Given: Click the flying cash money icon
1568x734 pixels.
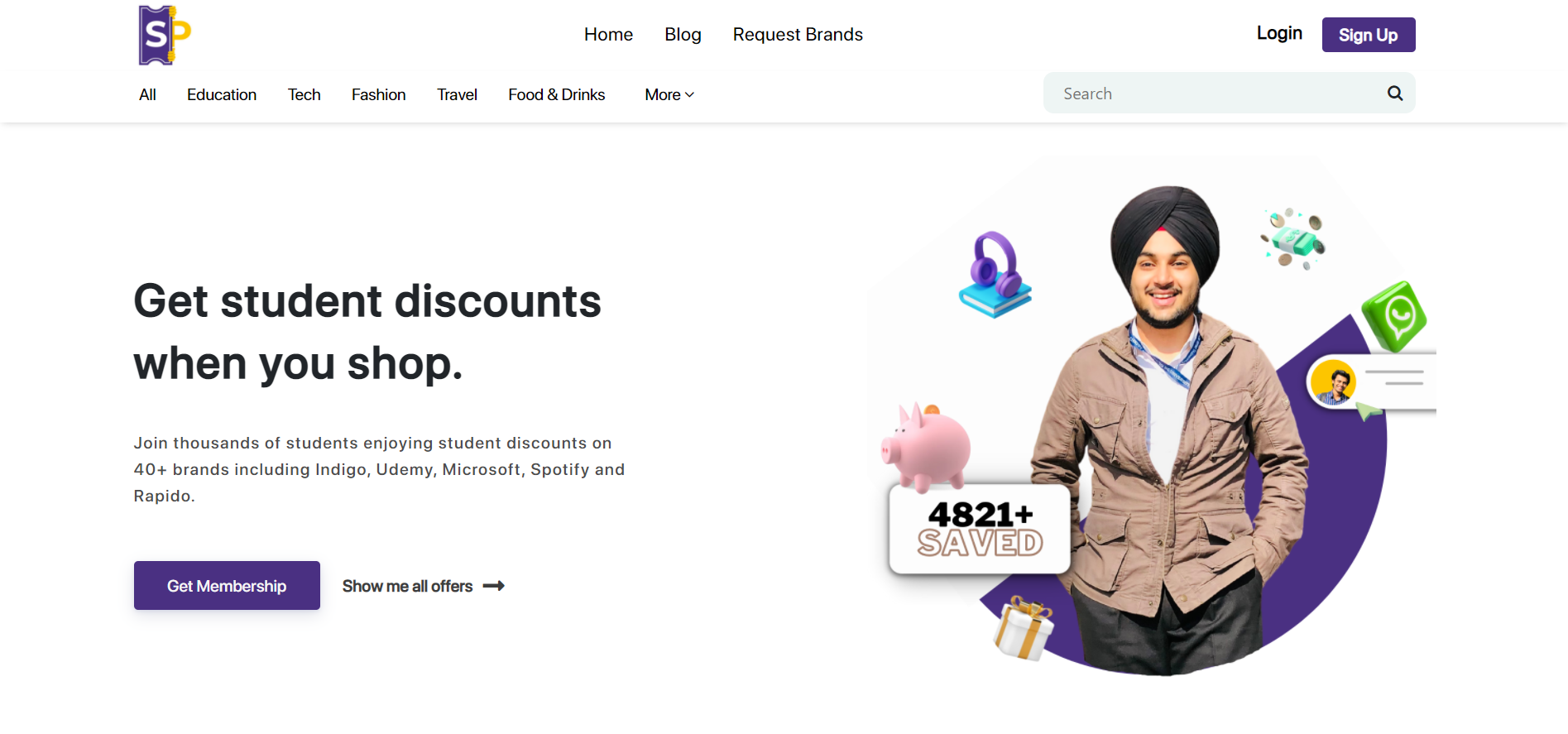Looking at the screenshot, I should (x=1293, y=239).
